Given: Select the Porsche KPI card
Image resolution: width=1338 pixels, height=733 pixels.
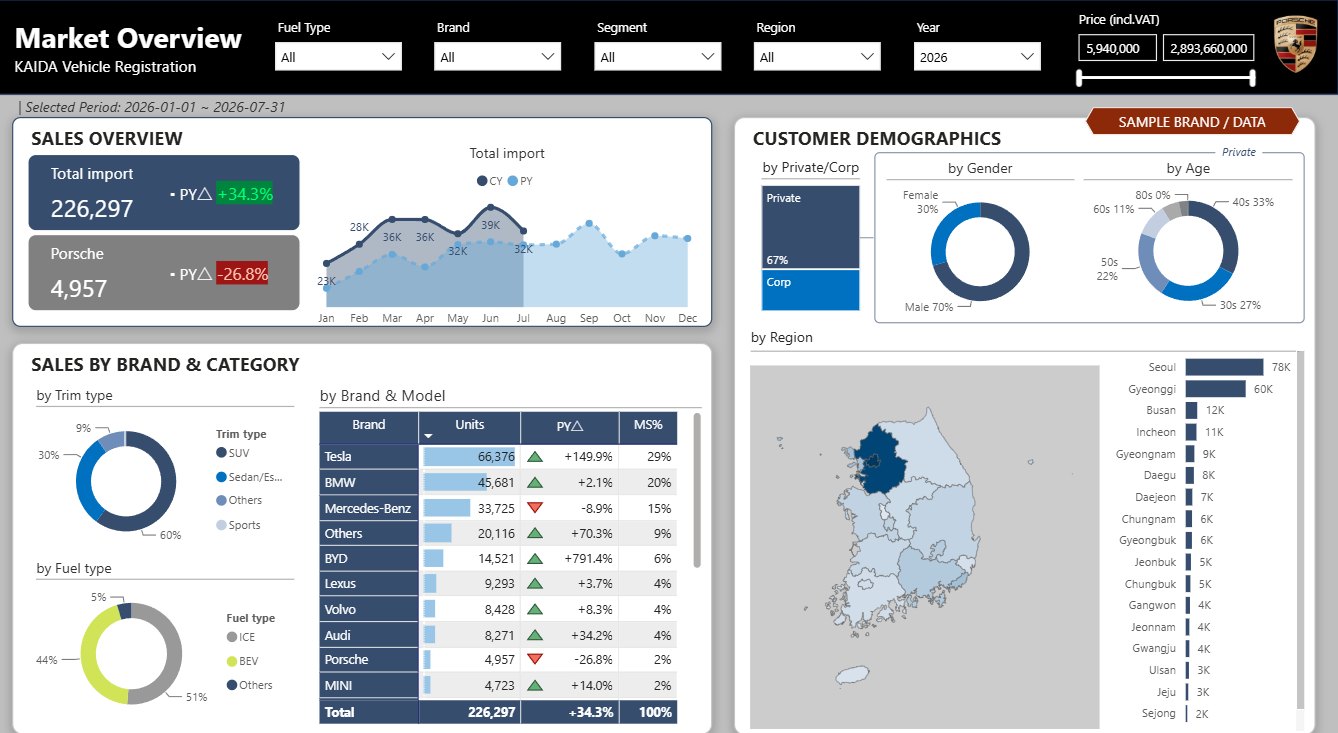Looking at the screenshot, I should [164, 272].
